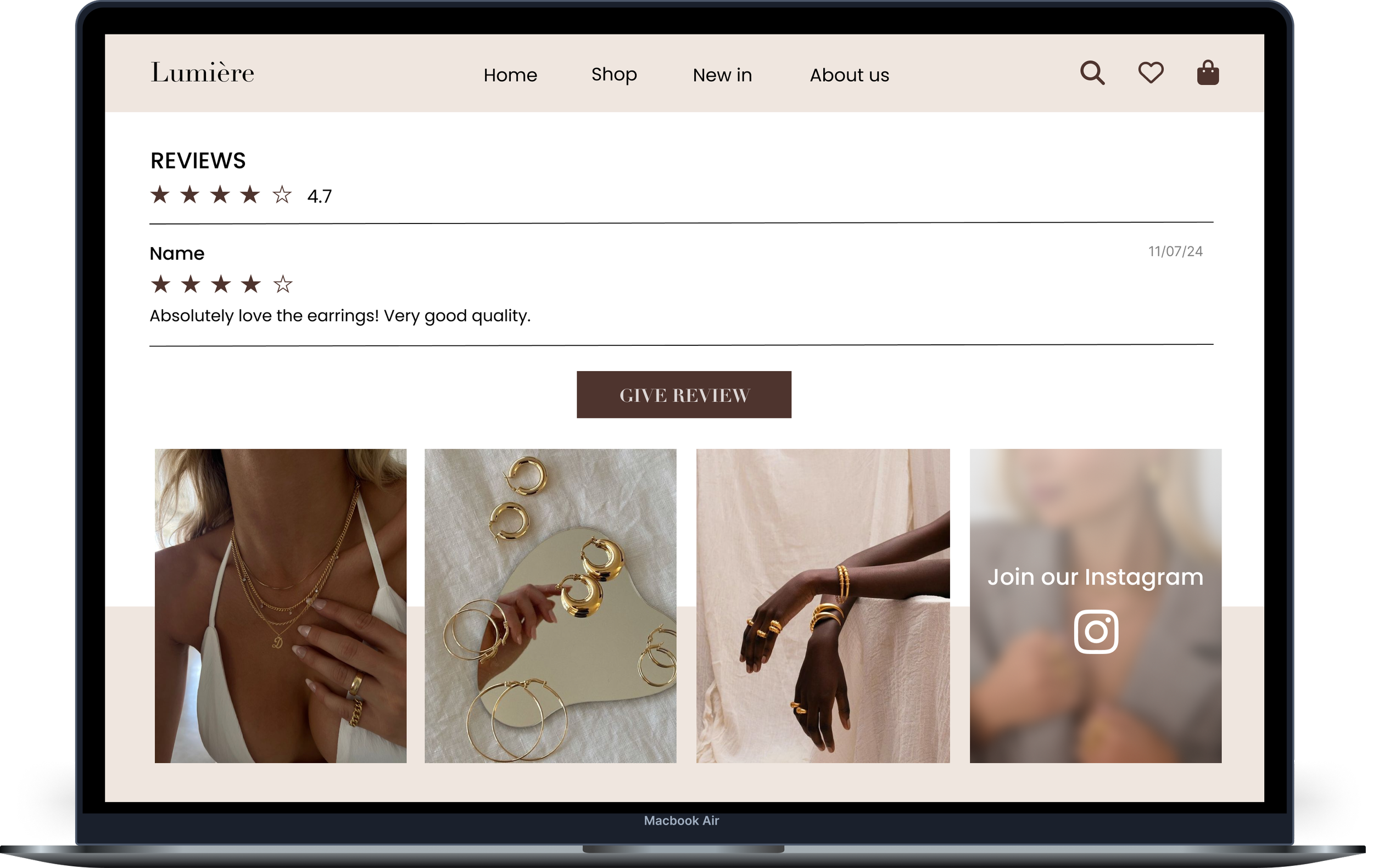1373x868 pixels.
Task: Open the search magnifier icon
Action: click(1092, 73)
